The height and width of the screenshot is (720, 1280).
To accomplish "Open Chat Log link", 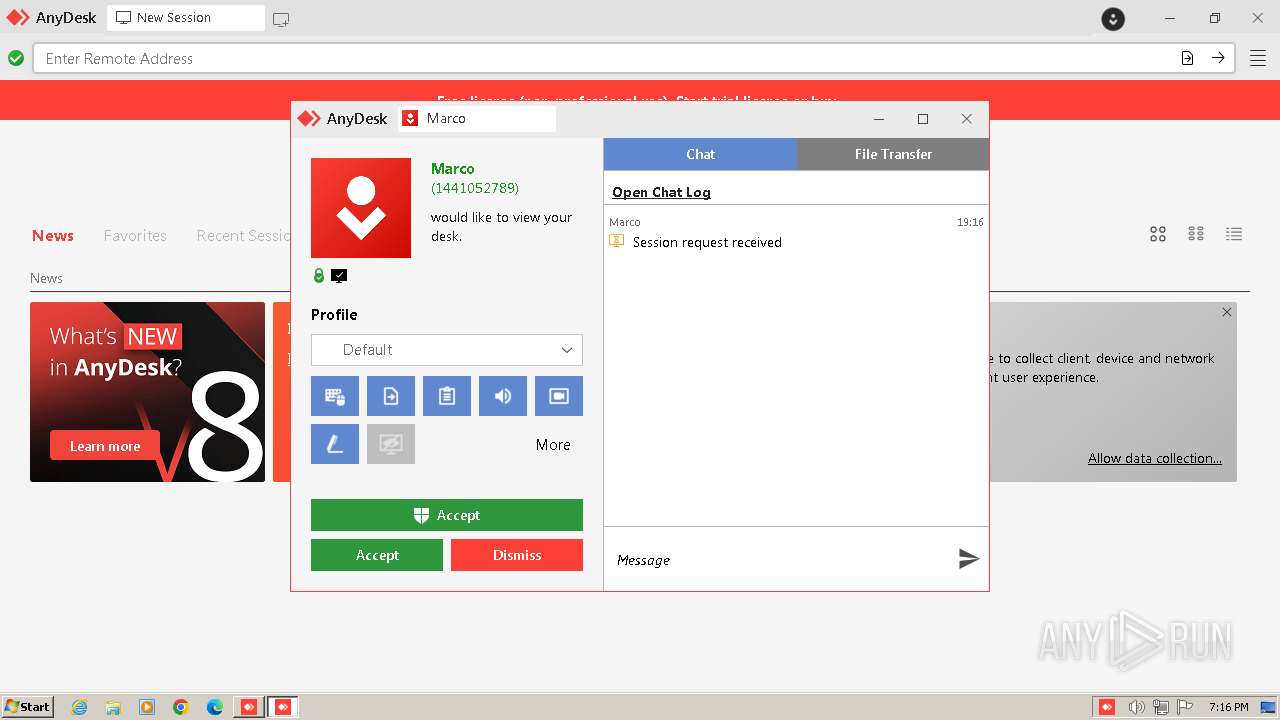I will point(661,192).
